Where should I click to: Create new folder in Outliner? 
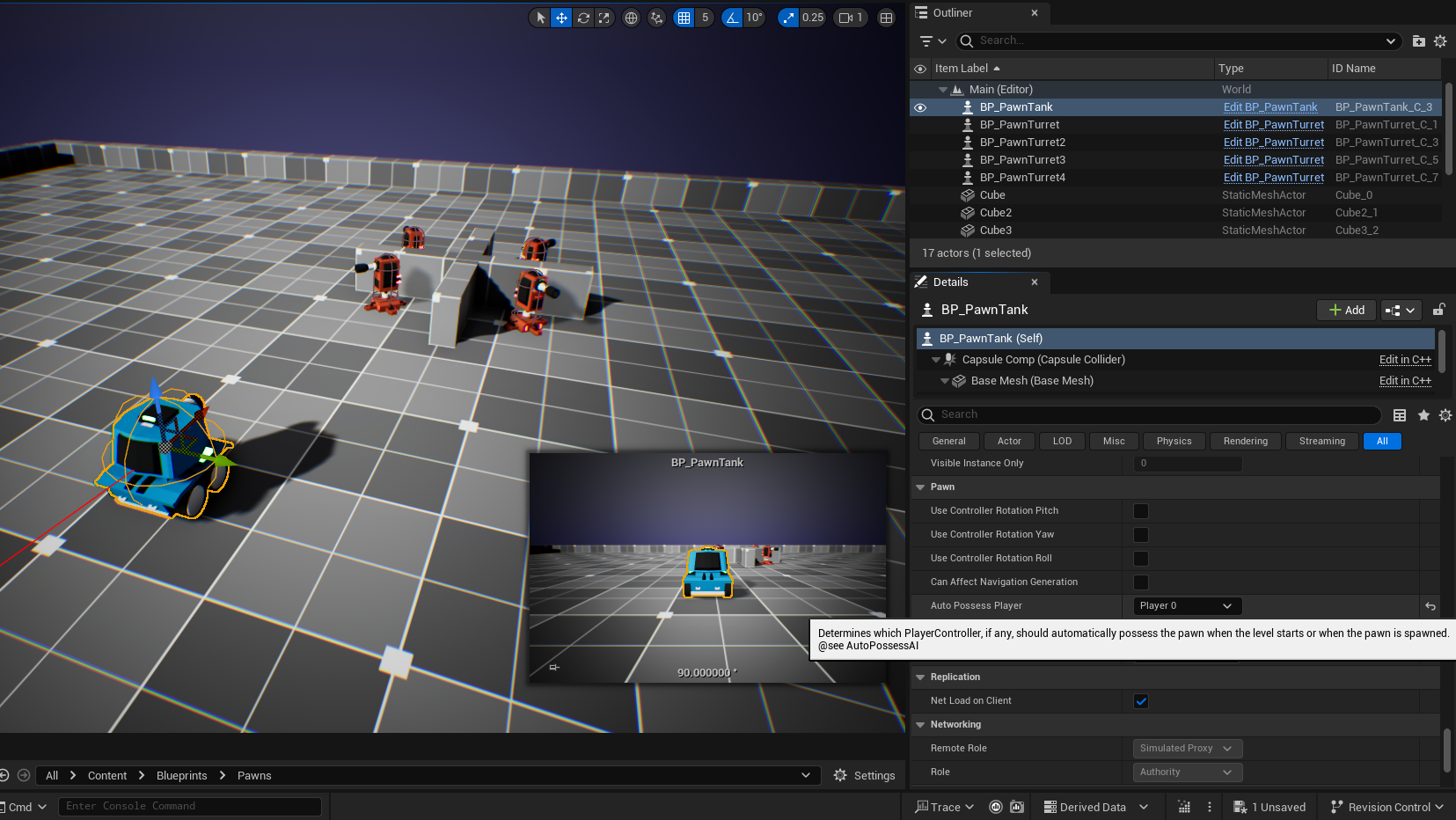1418,40
